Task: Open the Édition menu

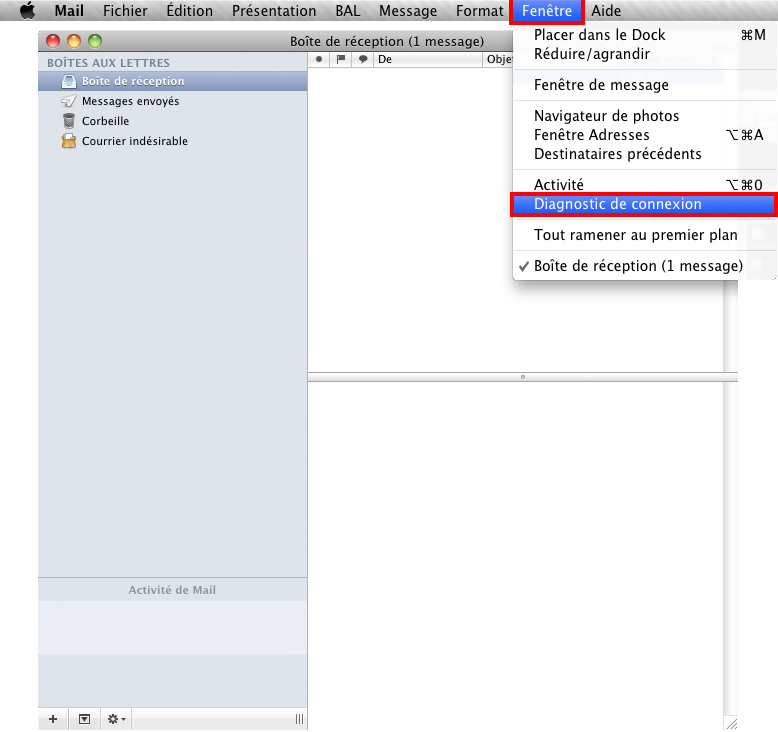Action: point(190,10)
